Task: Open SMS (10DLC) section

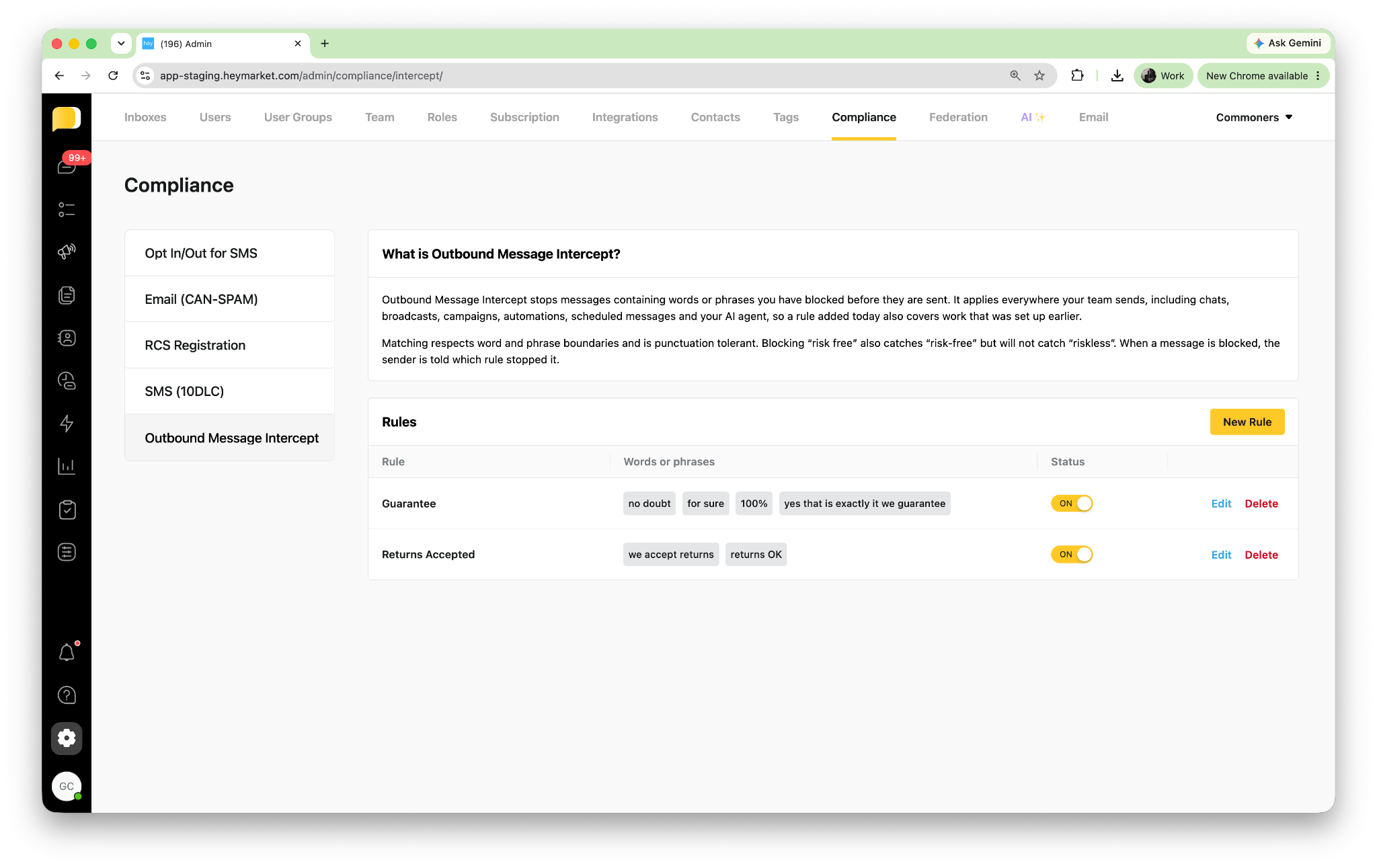Action: 229,391
